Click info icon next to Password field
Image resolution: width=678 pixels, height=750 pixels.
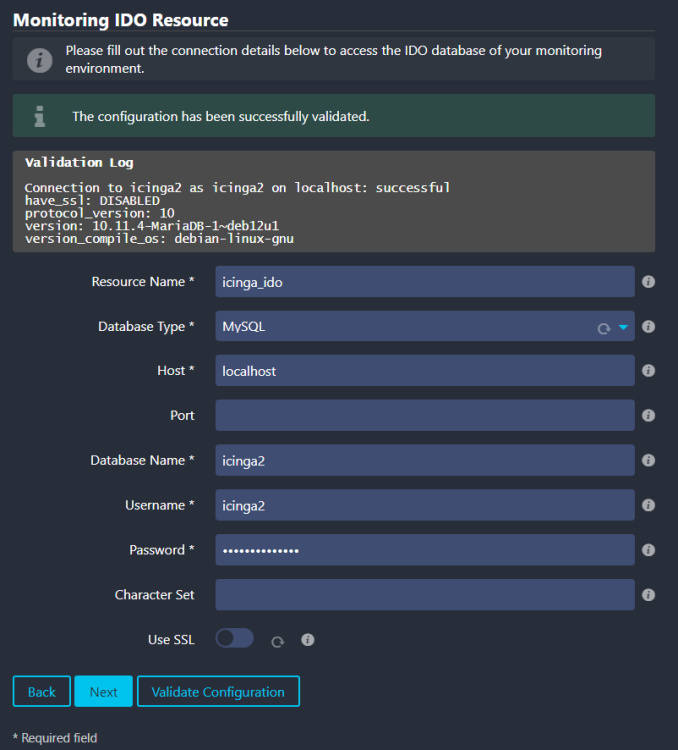coord(648,550)
